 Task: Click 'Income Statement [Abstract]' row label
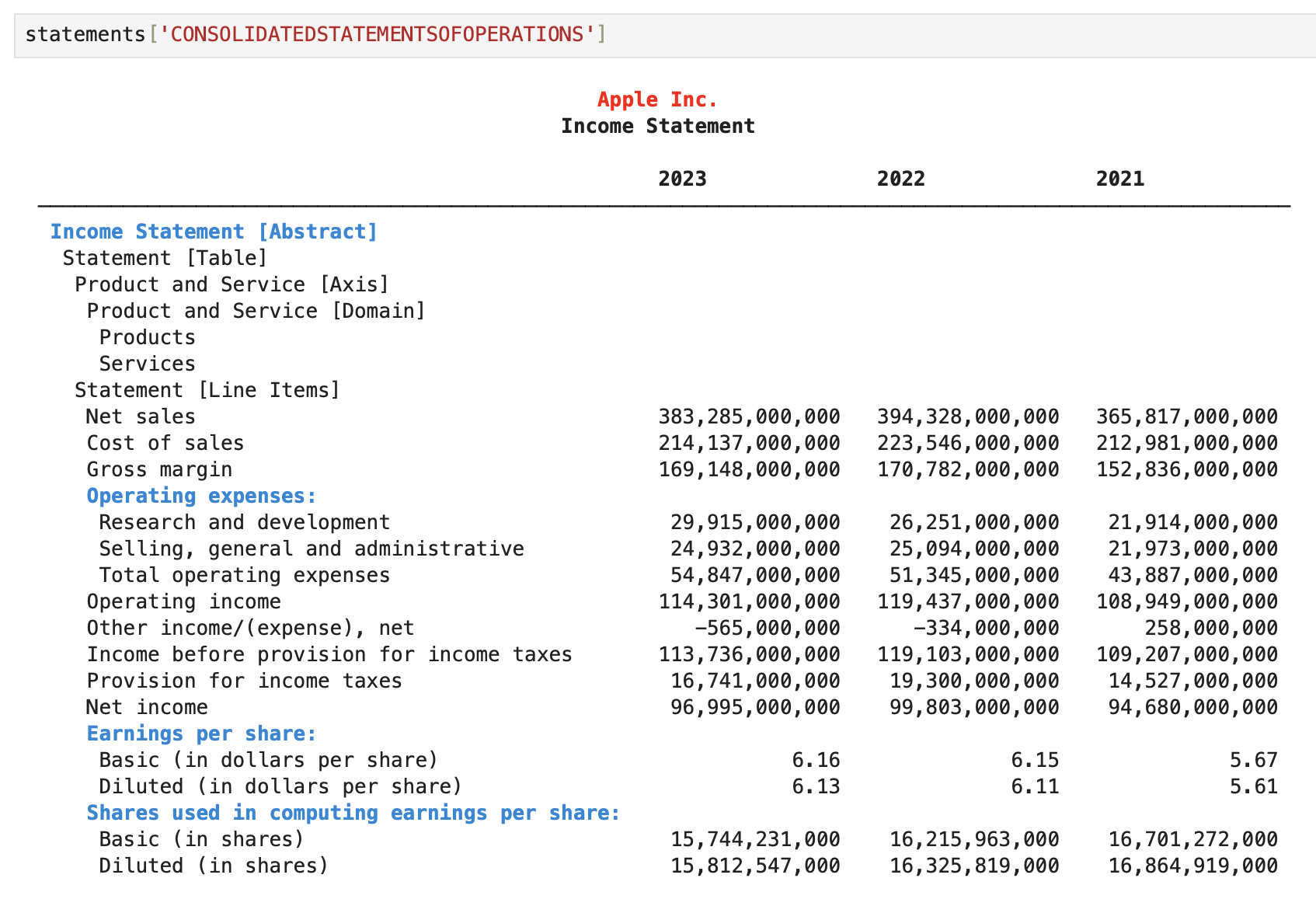(214, 232)
